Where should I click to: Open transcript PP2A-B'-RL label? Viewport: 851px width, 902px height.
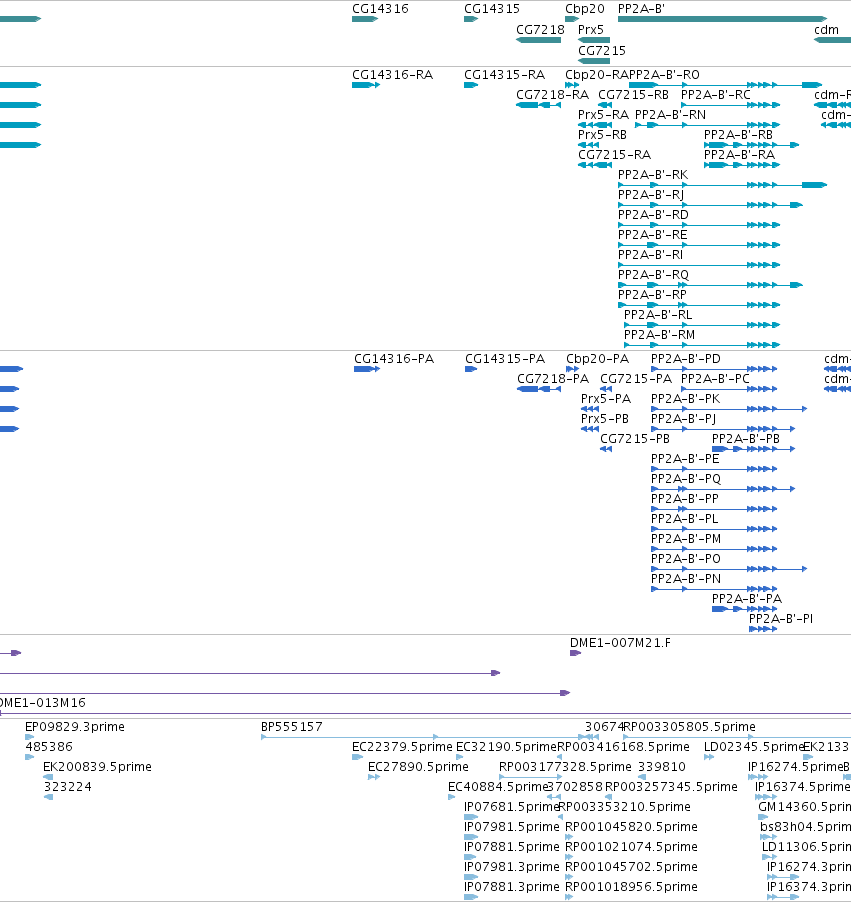658,315
